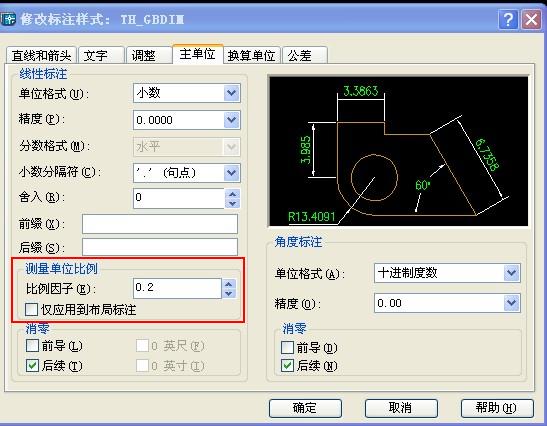The image size is (547, 426).
Task: Click the dimension preview image
Action: click(398, 151)
